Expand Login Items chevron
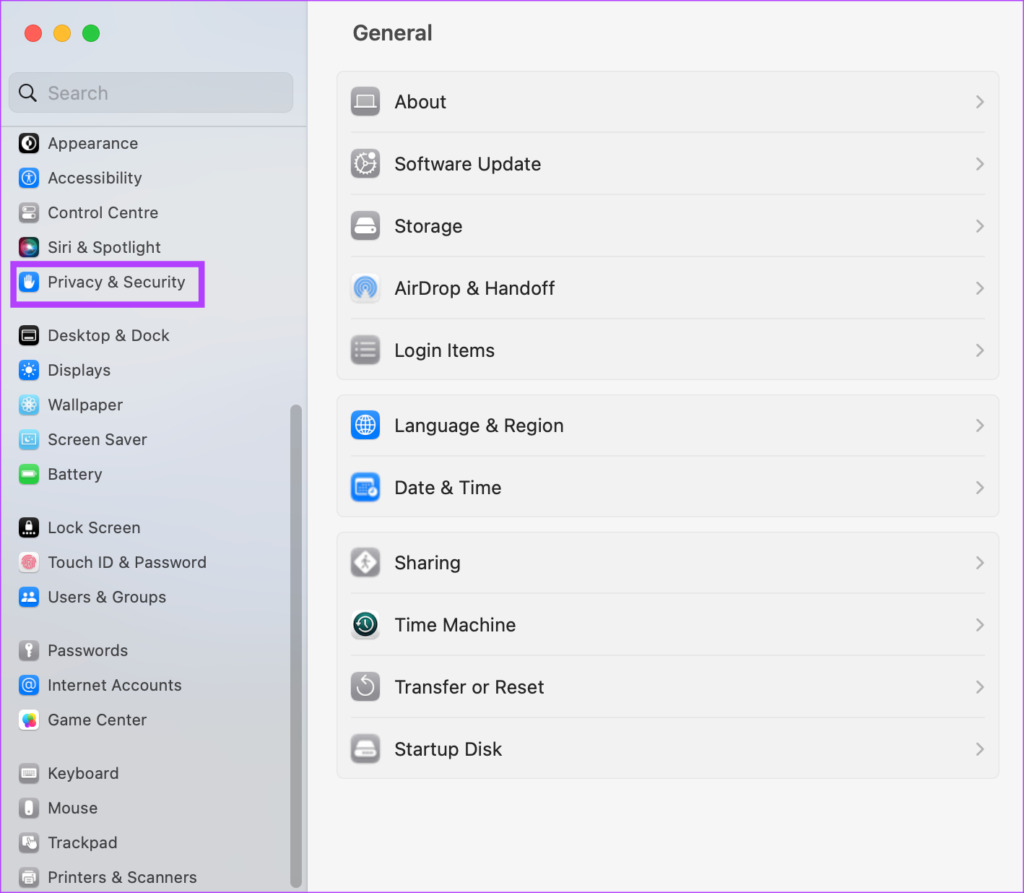This screenshot has height=893, width=1024. coord(980,350)
